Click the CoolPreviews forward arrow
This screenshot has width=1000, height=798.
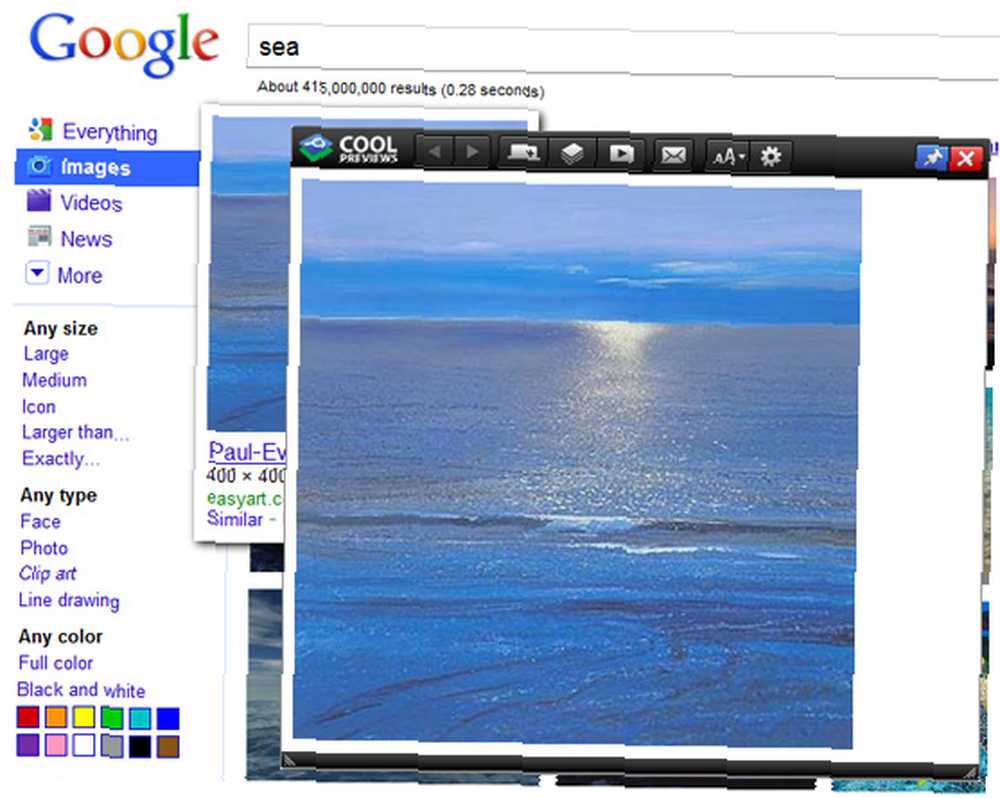(x=473, y=152)
